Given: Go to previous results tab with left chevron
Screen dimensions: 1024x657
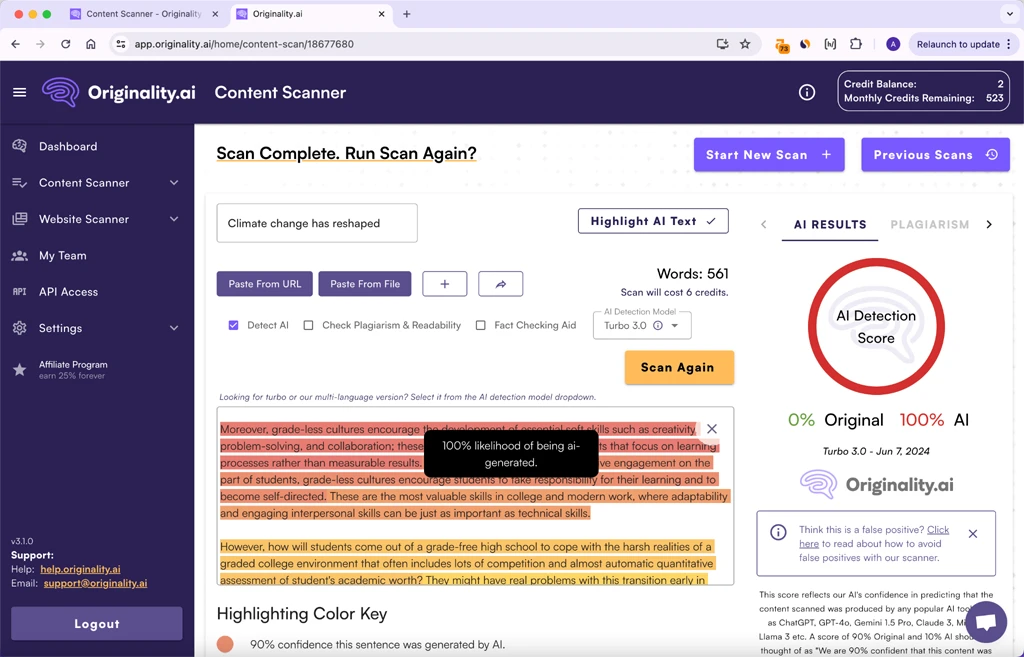Looking at the screenshot, I should (763, 225).
